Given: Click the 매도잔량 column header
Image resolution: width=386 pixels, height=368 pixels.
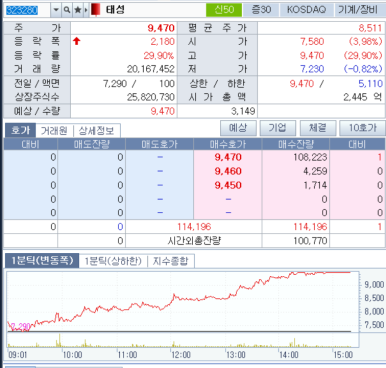Looking at the screenshot, I should [92, 144].
